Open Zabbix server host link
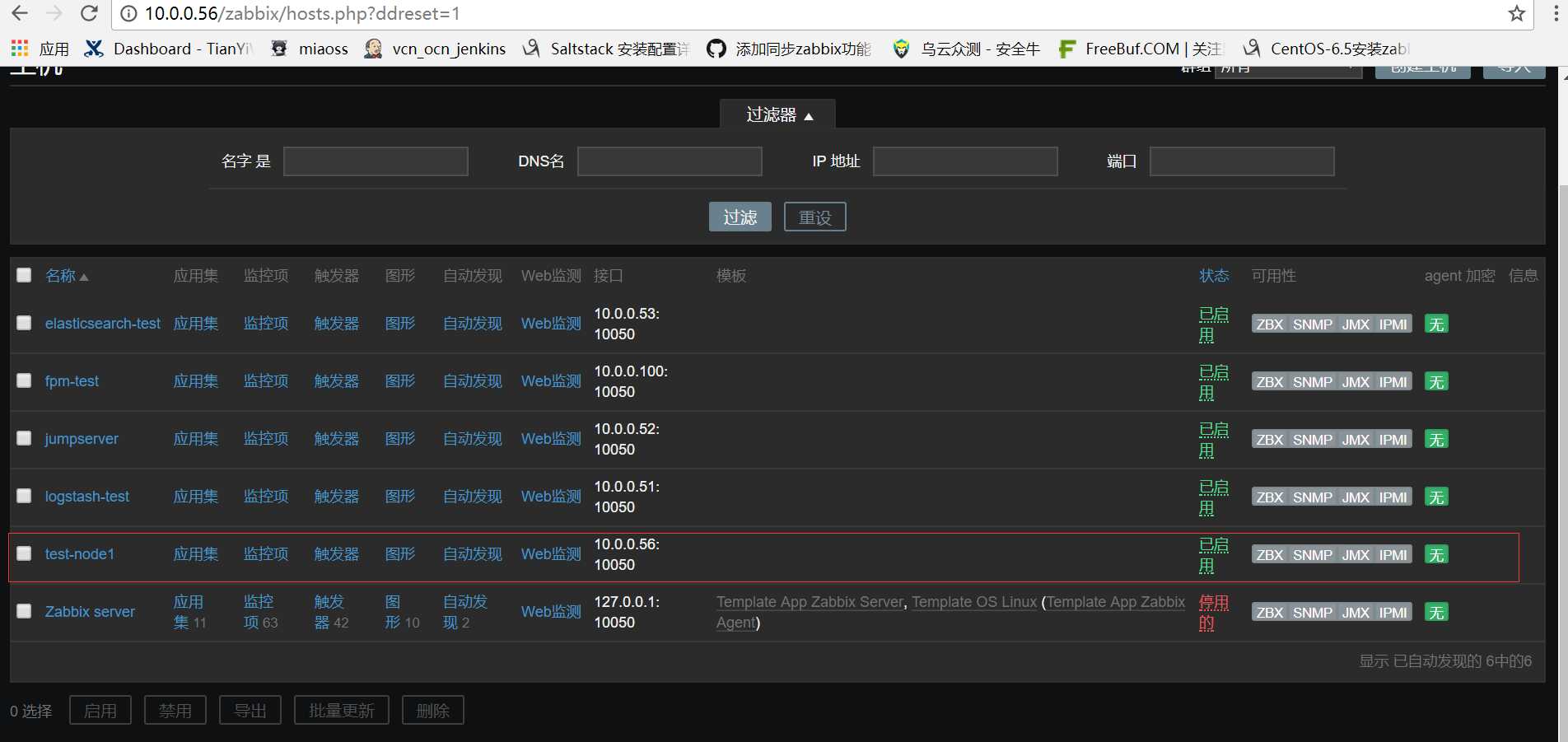This screenshot has width=1568, height=742. [90, 612]
